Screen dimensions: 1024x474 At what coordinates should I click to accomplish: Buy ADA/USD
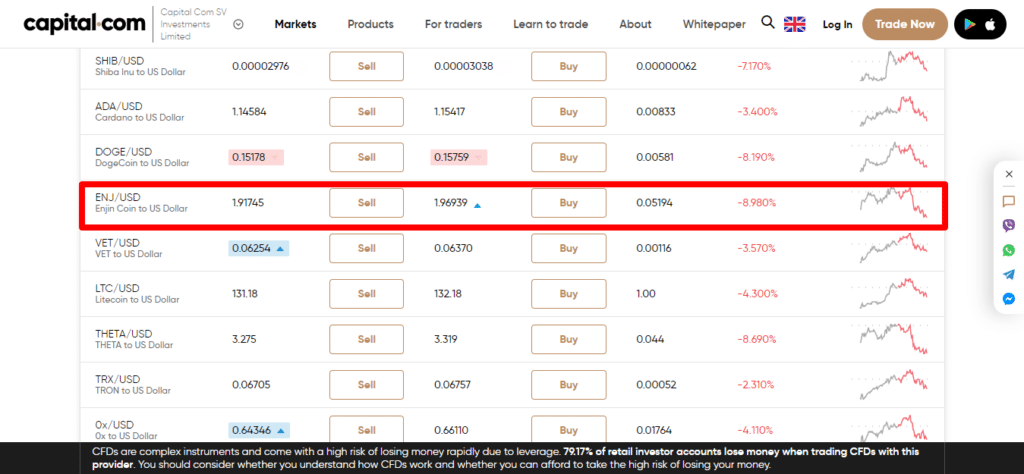click(x=569, y=112)
